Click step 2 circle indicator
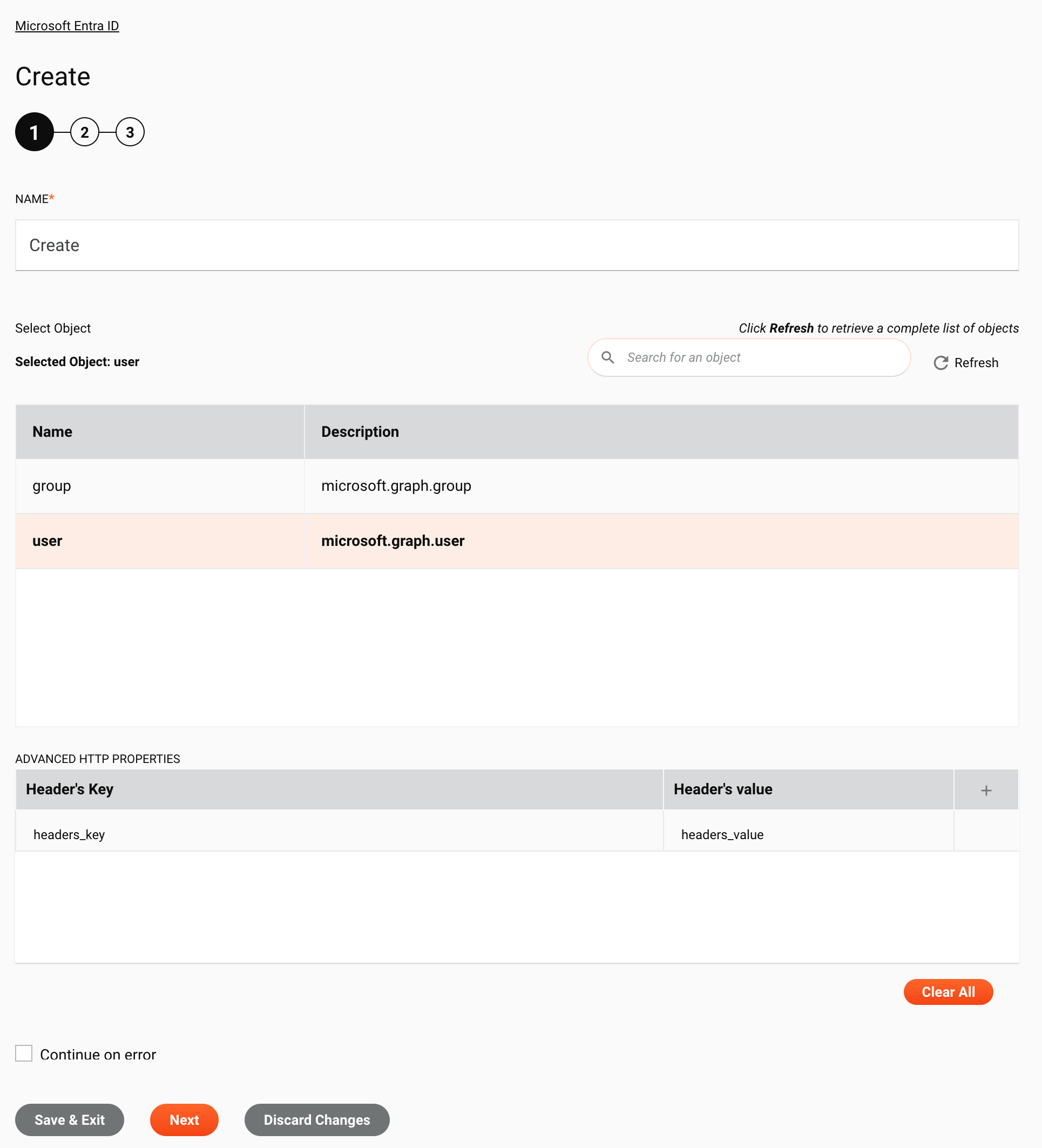The width and height of the screenshot is (1042, 1148). point(85,131)
